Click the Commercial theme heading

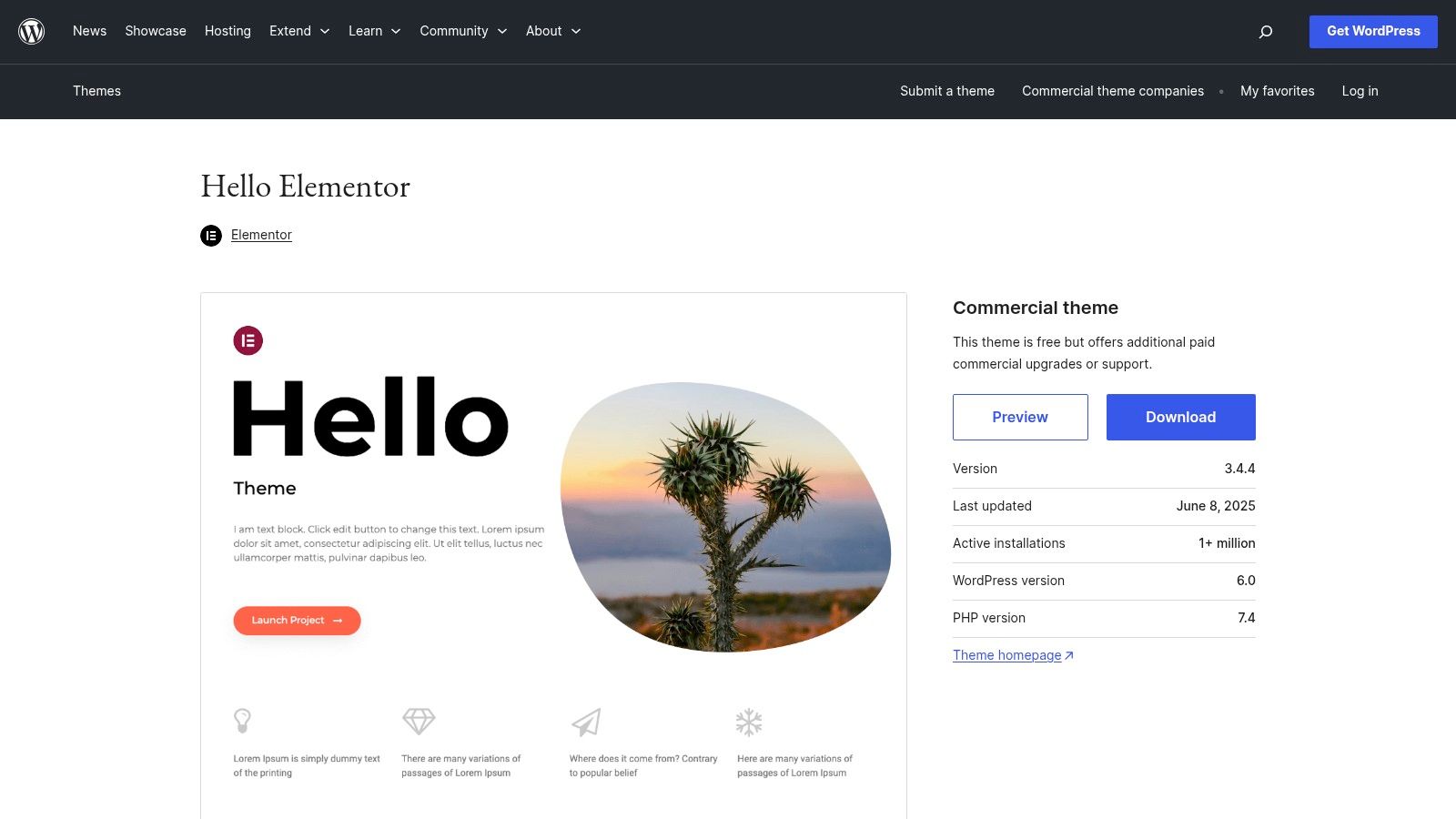pyautogui.click(x=1036, y=308)
